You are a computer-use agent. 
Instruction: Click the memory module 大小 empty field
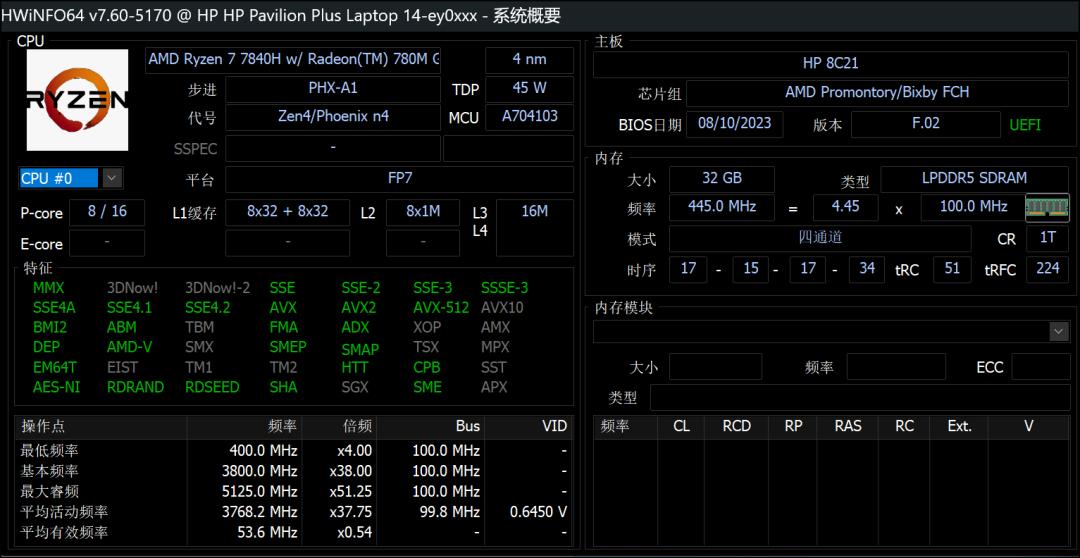tap(716, 366)
